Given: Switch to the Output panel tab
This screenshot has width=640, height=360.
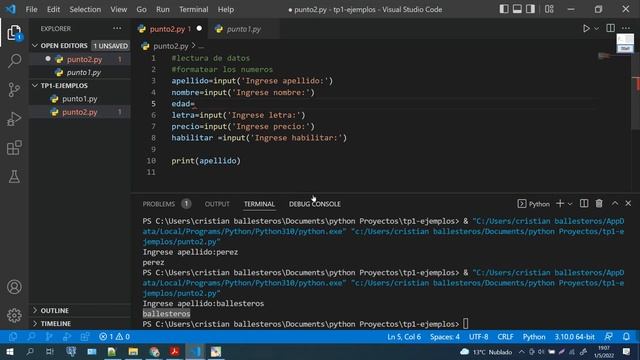Looking at the screenshot, I should click(x=217, y=204).
